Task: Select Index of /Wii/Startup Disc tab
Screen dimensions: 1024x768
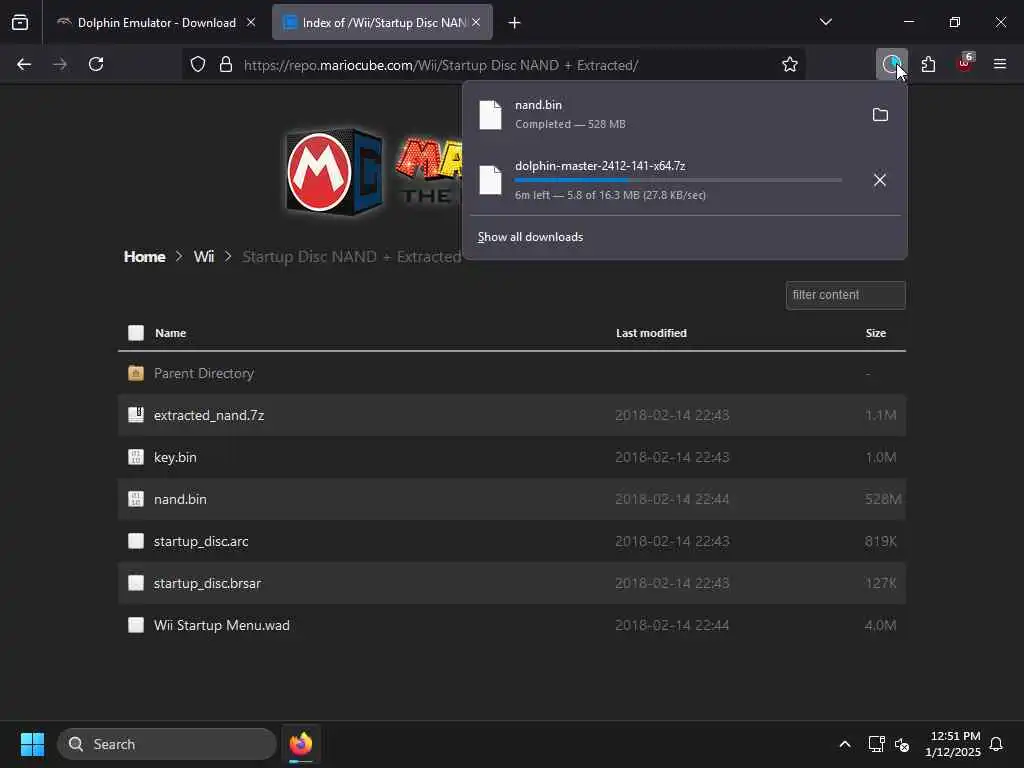Action: tap(382, 23)
